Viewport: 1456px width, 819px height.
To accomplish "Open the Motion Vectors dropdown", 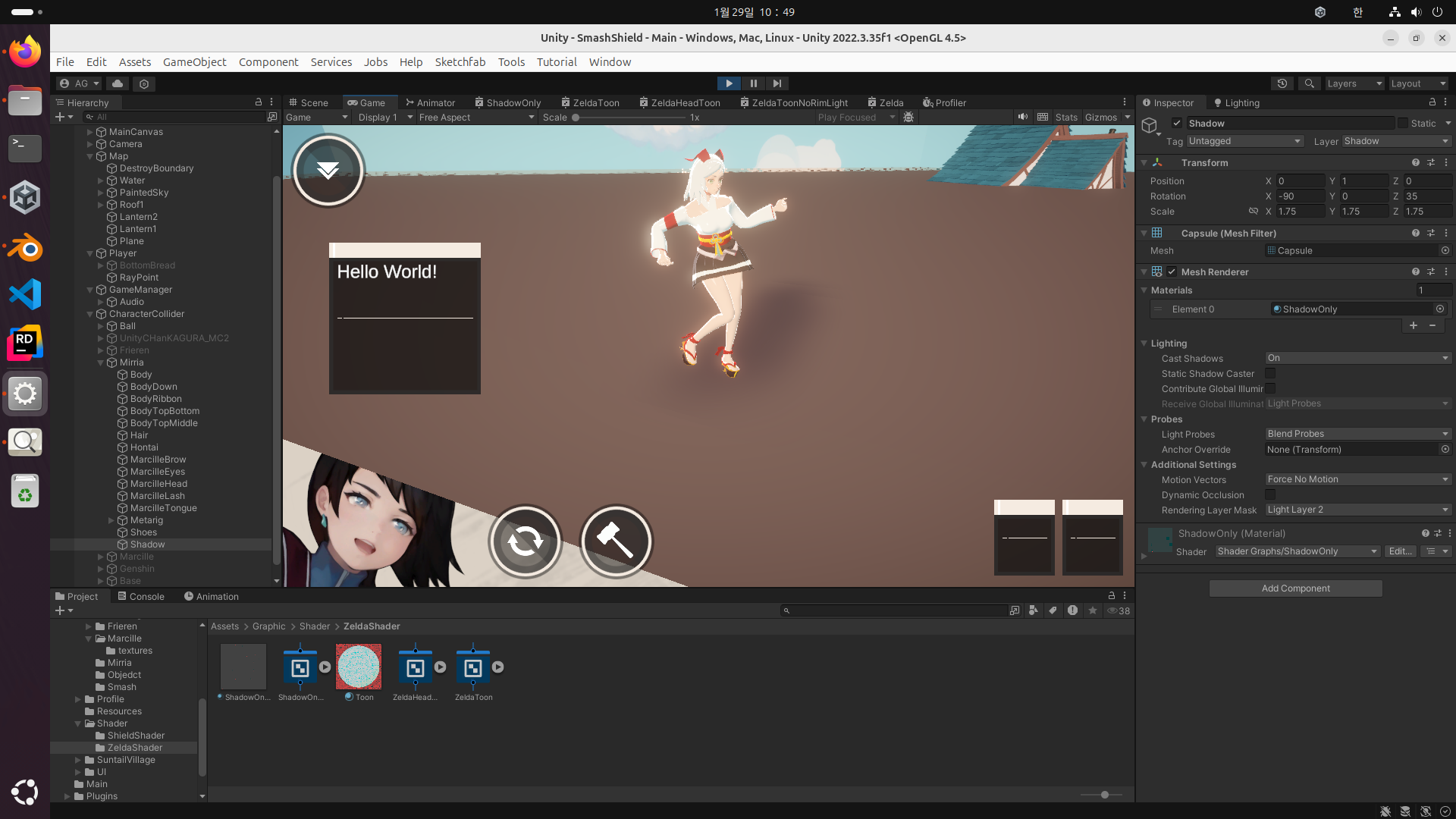I will [x=1357, y=479].
